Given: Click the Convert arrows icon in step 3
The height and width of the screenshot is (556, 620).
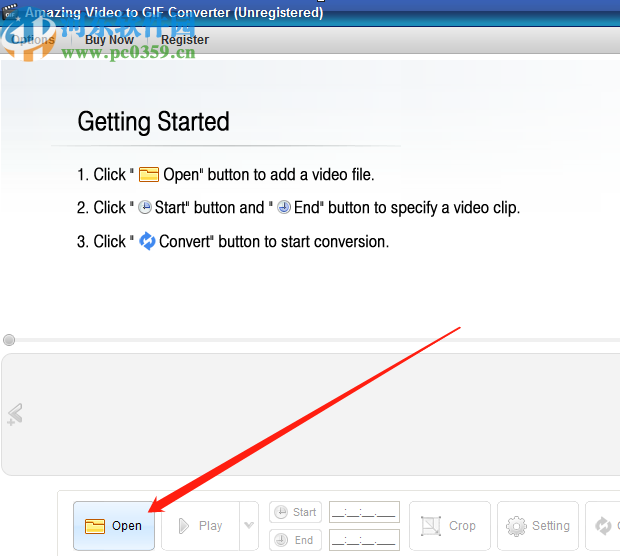Looking at the screenshot, I should click(147, 241).
